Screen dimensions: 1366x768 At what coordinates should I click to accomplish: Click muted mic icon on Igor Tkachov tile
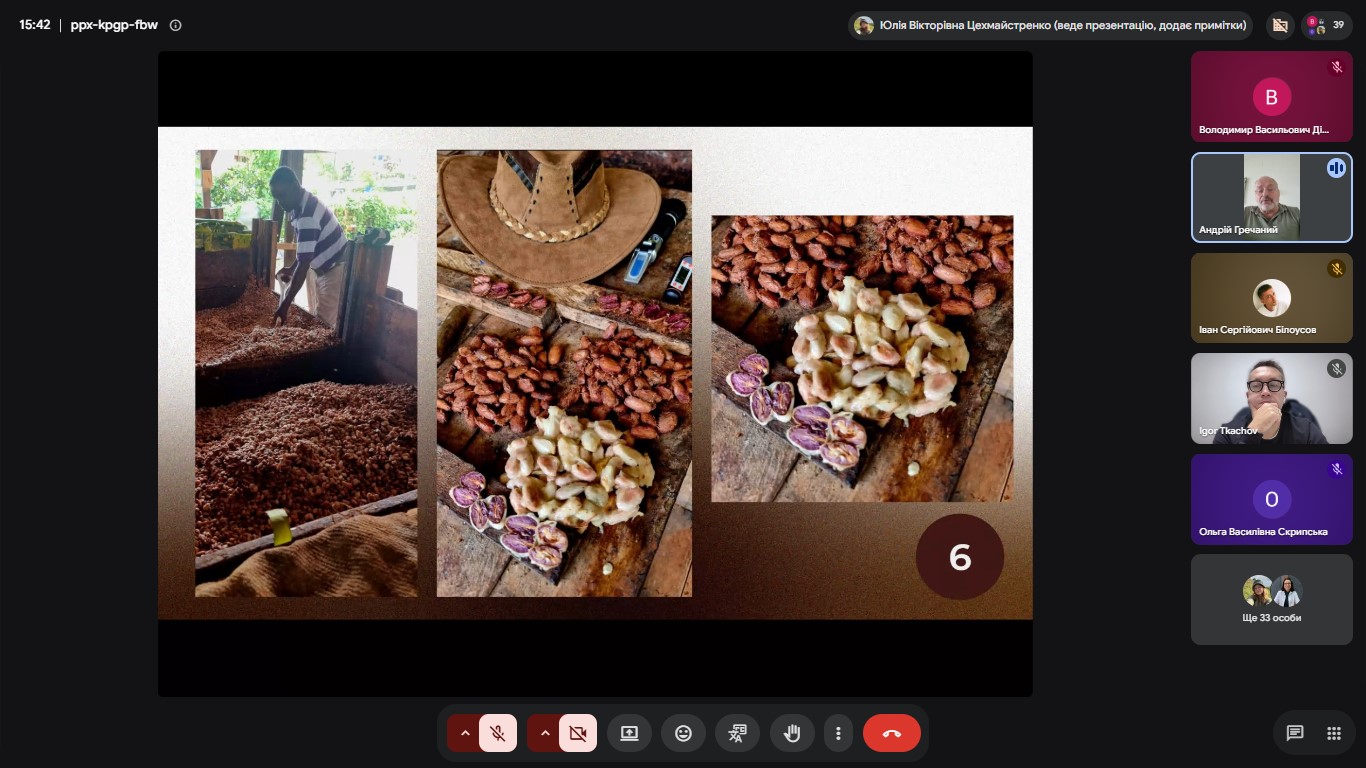click(1336, 369)
